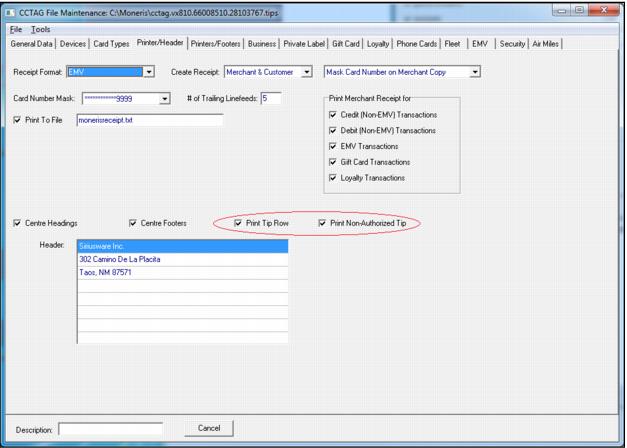This screenshot has height=448, width=627.
Task: Uncheck Gift Card Transactions checkbox
Action: tap(334, 162)
